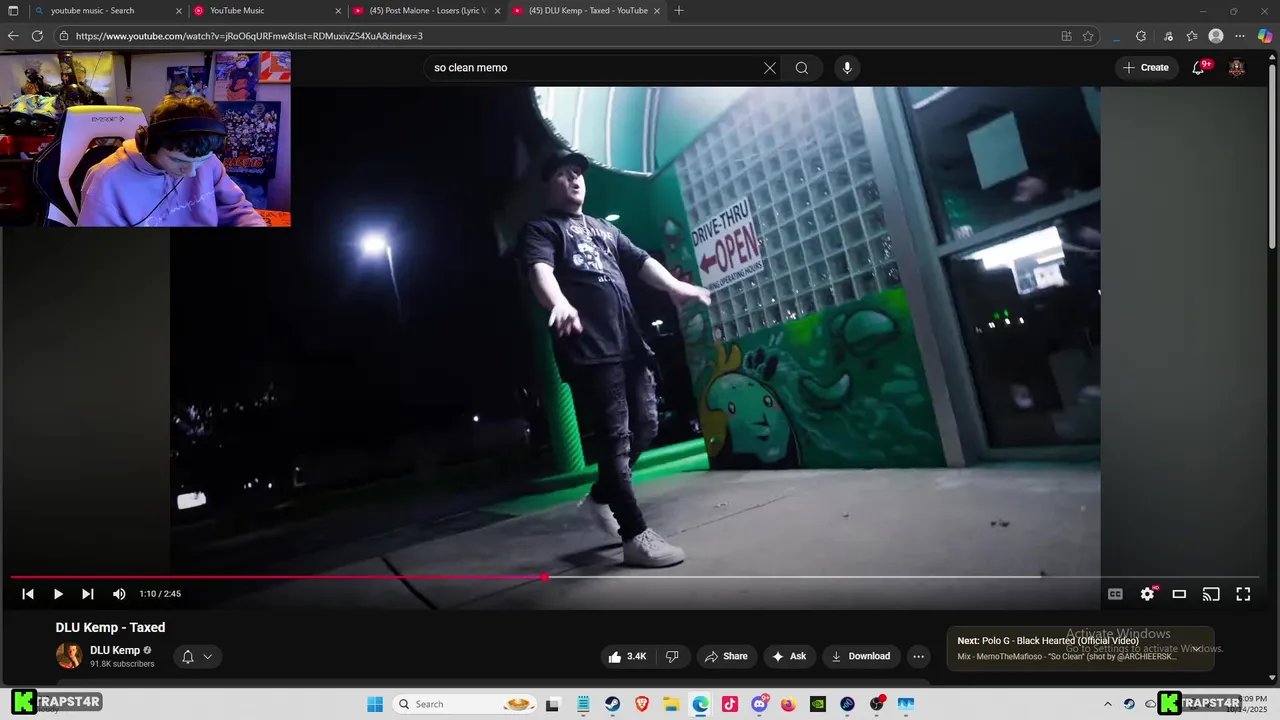
Task: Expand subscription notification bell dropdown
Action: coord(197,657)
